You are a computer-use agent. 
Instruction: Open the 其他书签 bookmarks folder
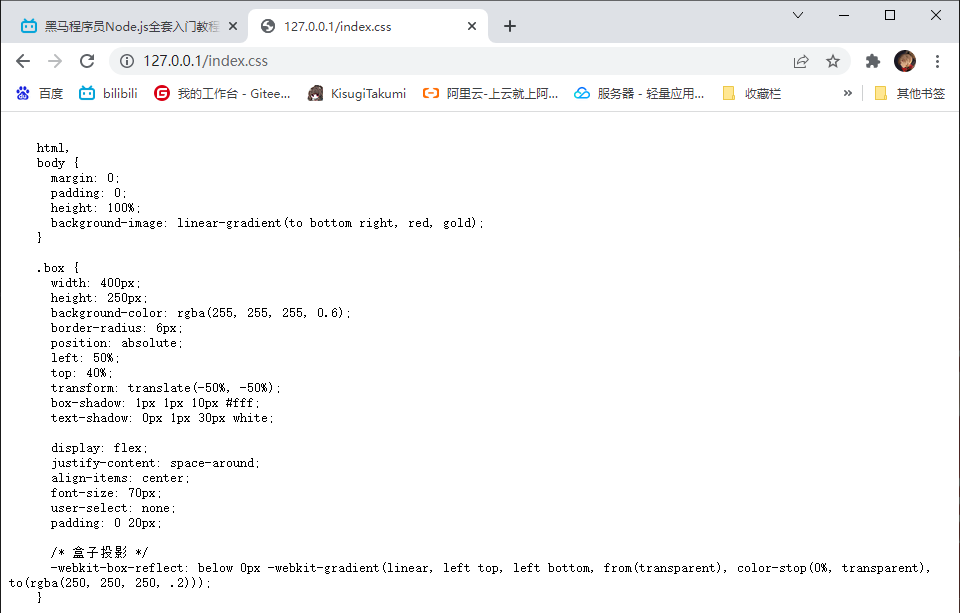click(x=909, y=93)
